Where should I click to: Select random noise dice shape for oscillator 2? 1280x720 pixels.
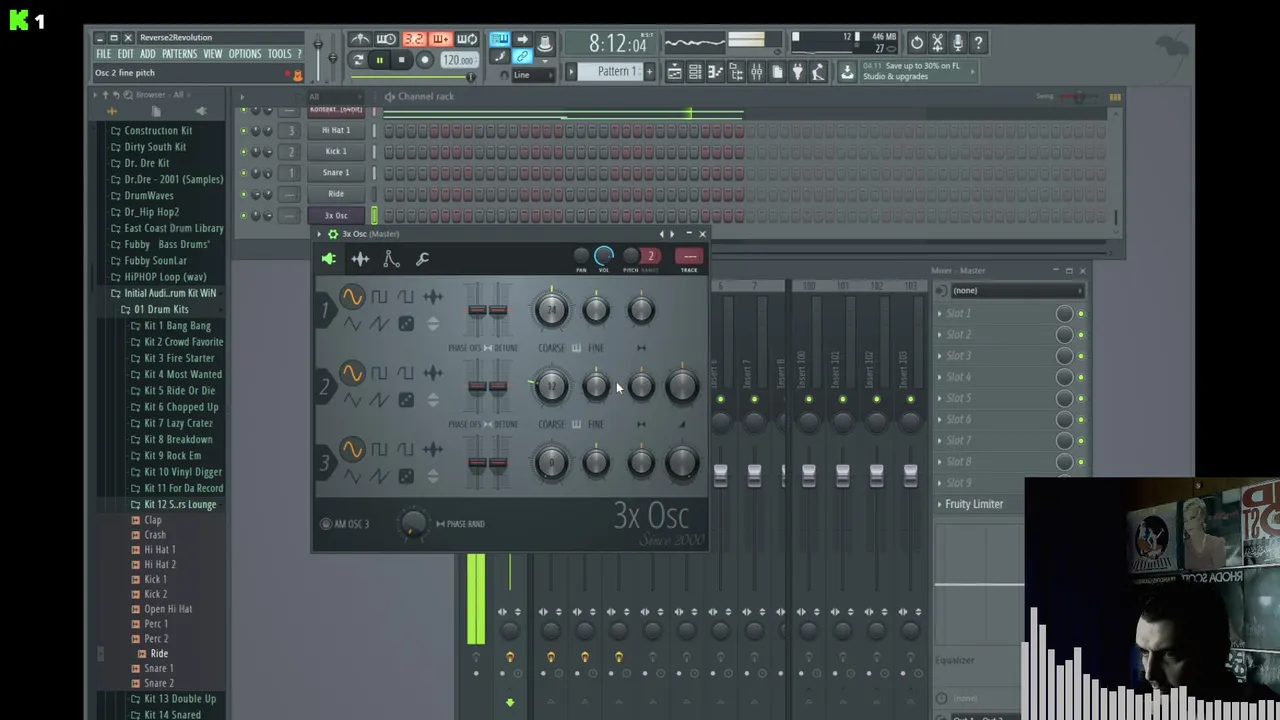406,399
